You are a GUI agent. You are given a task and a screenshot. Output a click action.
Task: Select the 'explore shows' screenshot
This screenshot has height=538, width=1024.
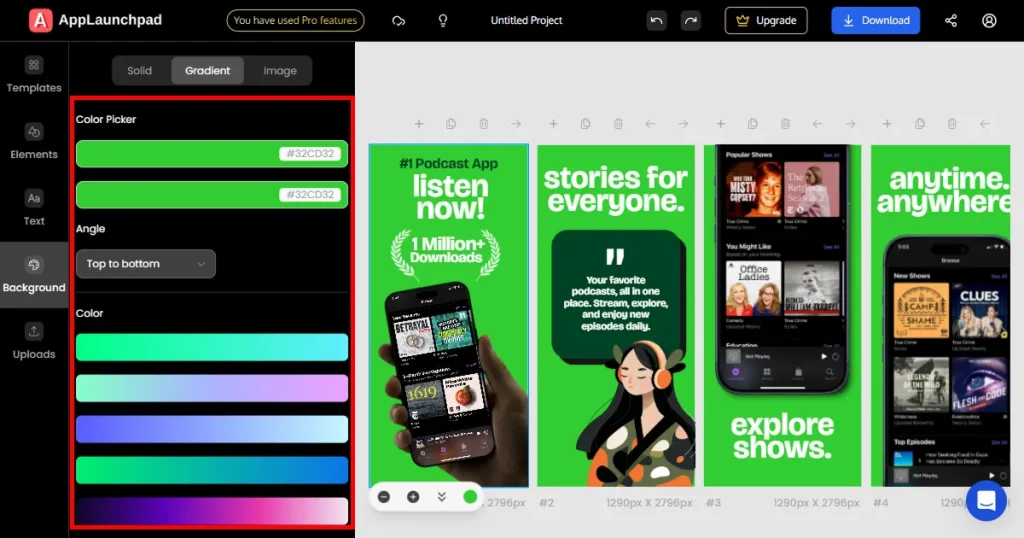(x=782, y=315)
